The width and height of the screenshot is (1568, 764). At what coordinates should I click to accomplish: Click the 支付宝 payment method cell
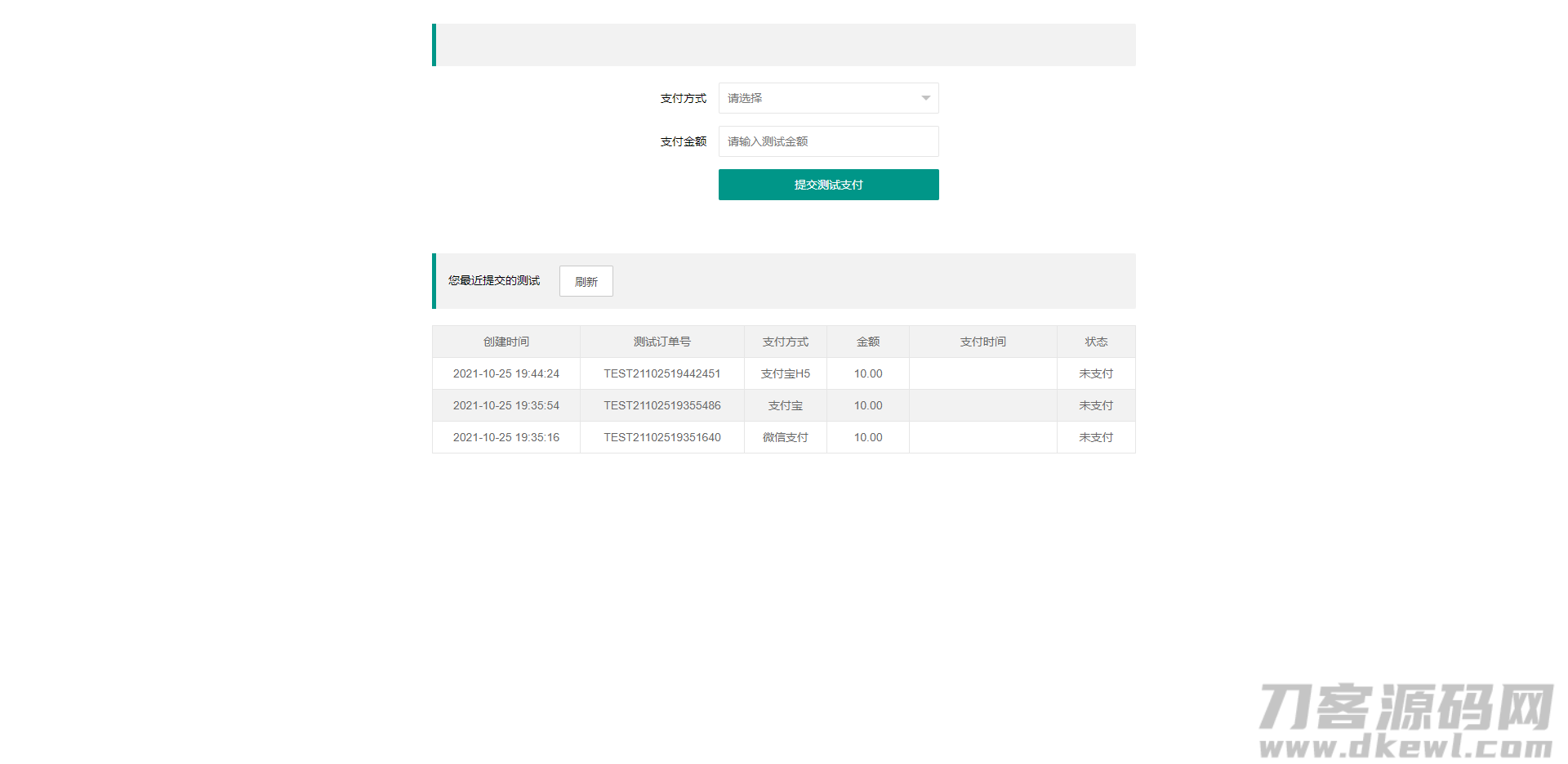pos(785,405)
